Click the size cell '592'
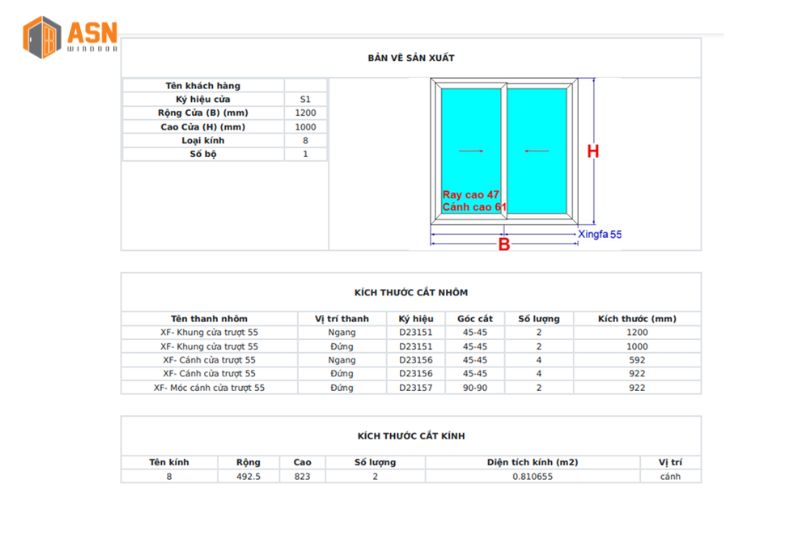This screenshot has width=800, height=533. click(x=637, y=360)
